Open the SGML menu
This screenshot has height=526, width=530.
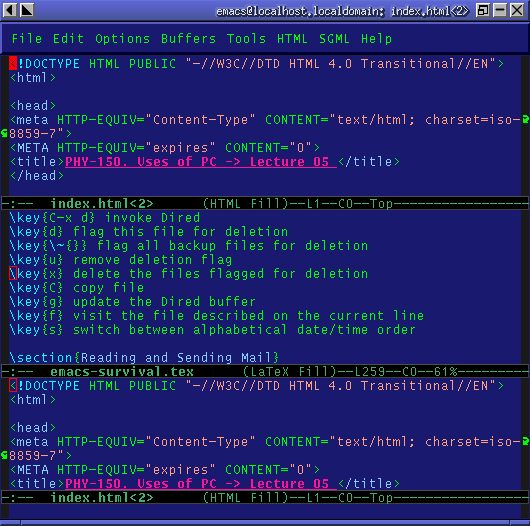[334, 39]
